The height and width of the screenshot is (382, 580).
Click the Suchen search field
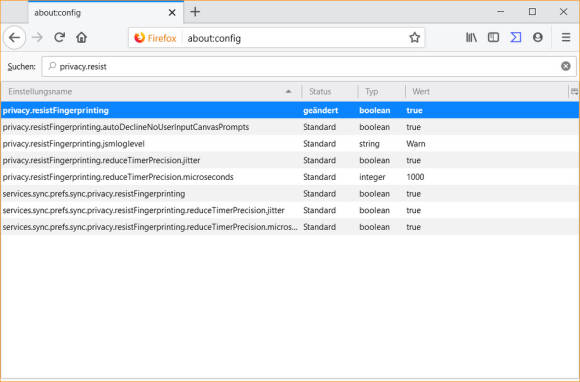pyautogui.click(x=309, y=67)
